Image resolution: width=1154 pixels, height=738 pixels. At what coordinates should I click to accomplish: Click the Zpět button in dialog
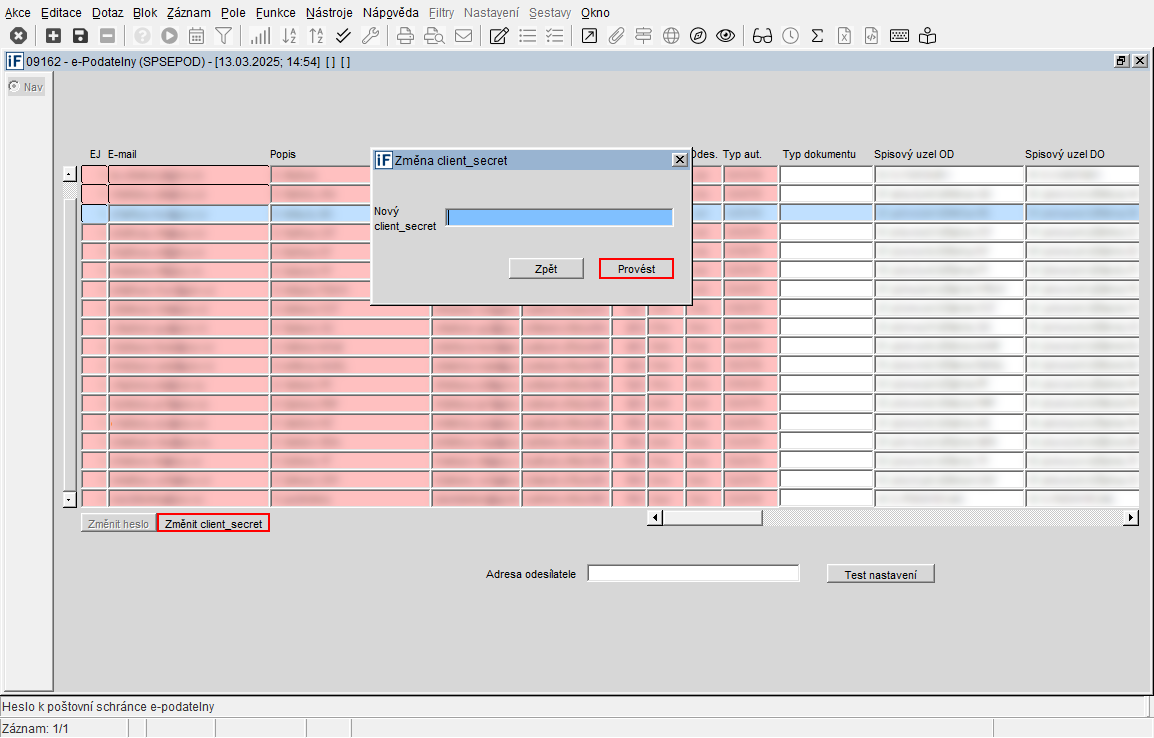click(546, 269)
